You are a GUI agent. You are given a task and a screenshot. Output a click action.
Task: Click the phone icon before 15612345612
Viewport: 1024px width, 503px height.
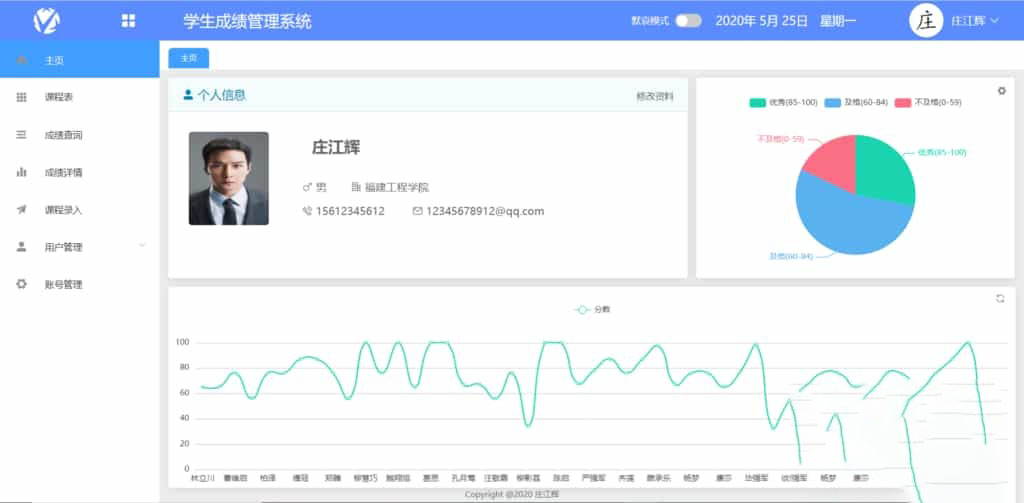click(307, 211)
